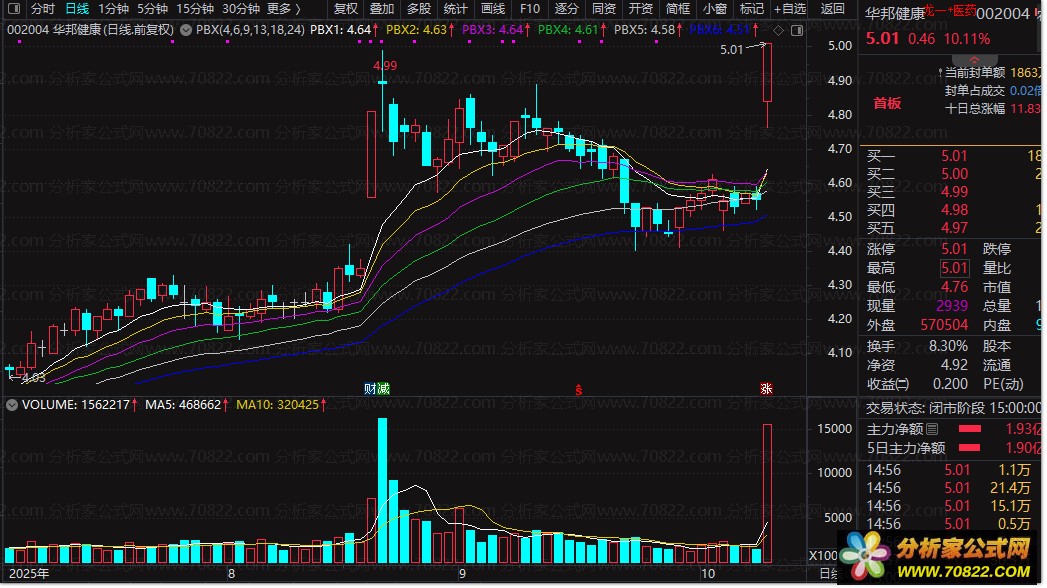Expand the 更多 time period options

(x=284, y=9)
